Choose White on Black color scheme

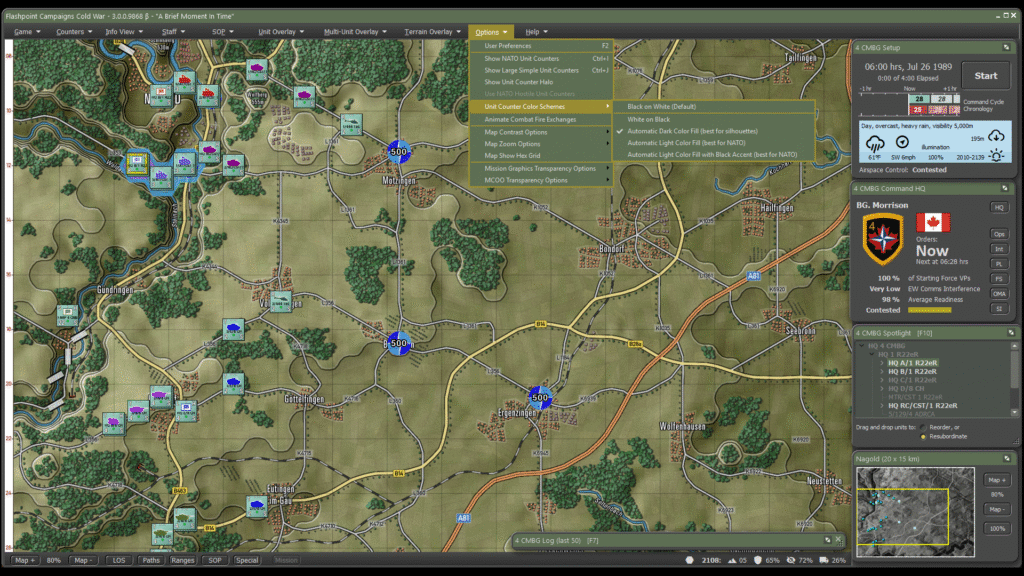click(648, 119)
